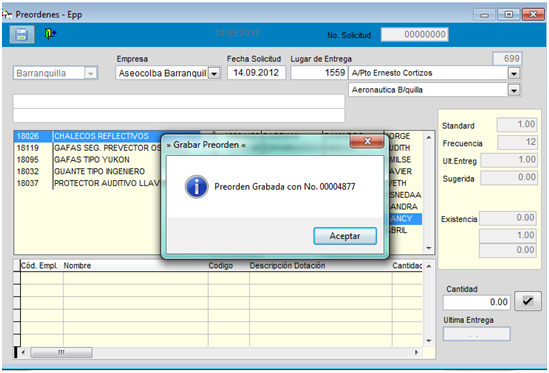The height and width of the screenshot is (373, 549).
Task: Select item 18119 GAFAS SEG. PREVECTOR
Action: pos(88,148)
